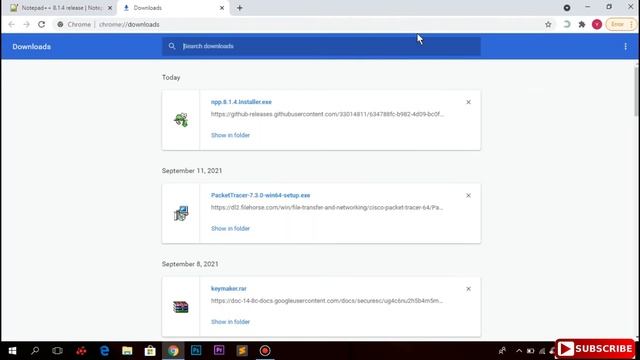This screenshot has height=360, width=640.
Task: Open Windows taskbar search
Action: point(35,351)
